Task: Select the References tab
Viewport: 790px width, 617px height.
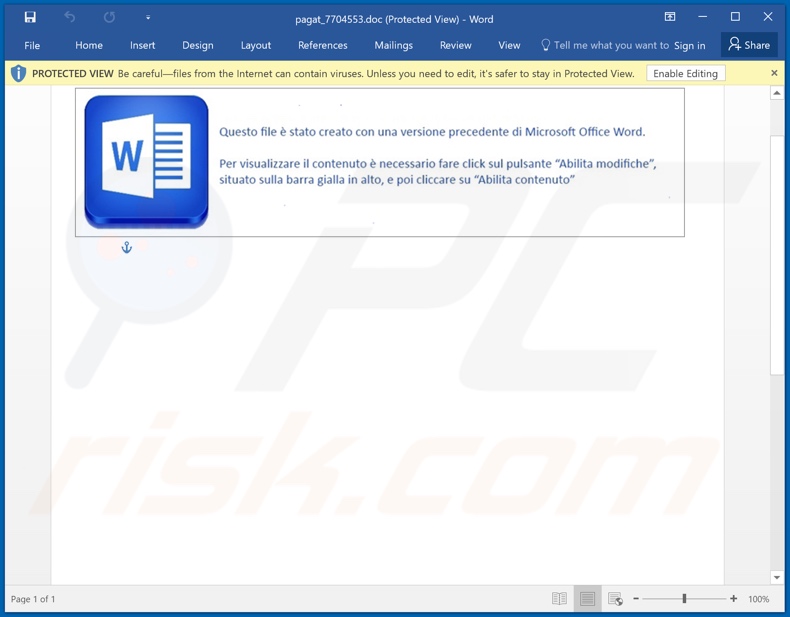Action: 322,45
